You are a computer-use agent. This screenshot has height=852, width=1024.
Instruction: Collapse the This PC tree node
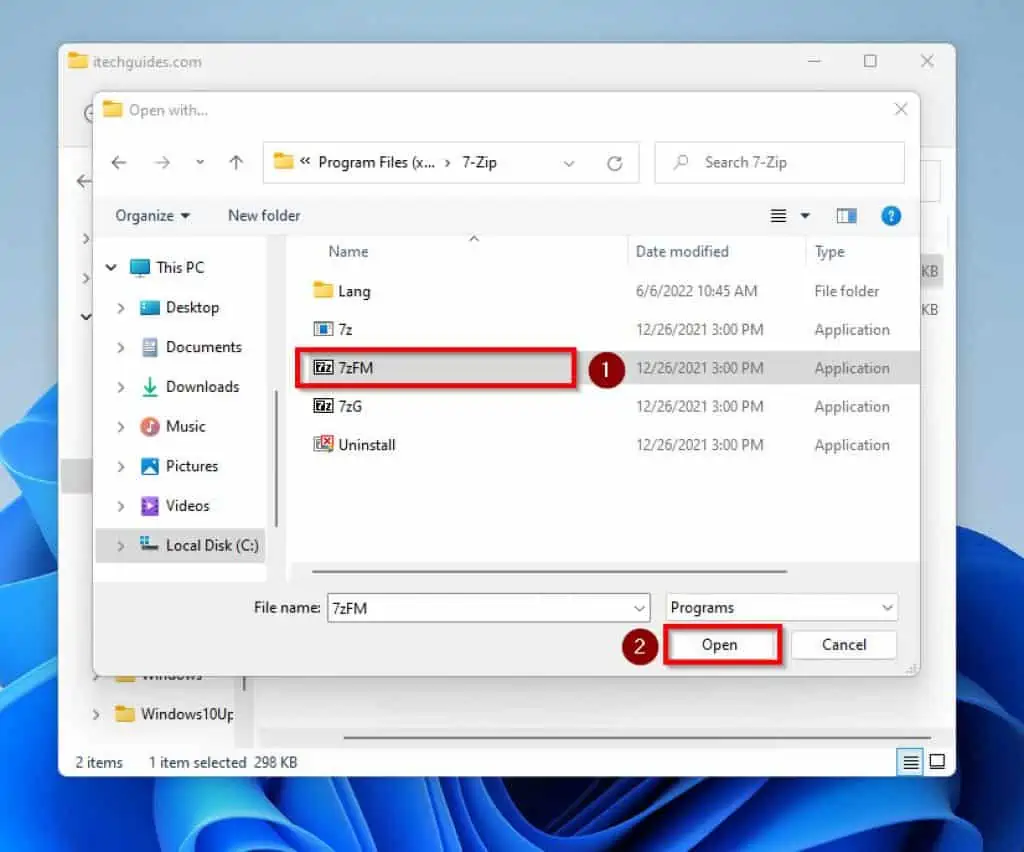(111, 267)
